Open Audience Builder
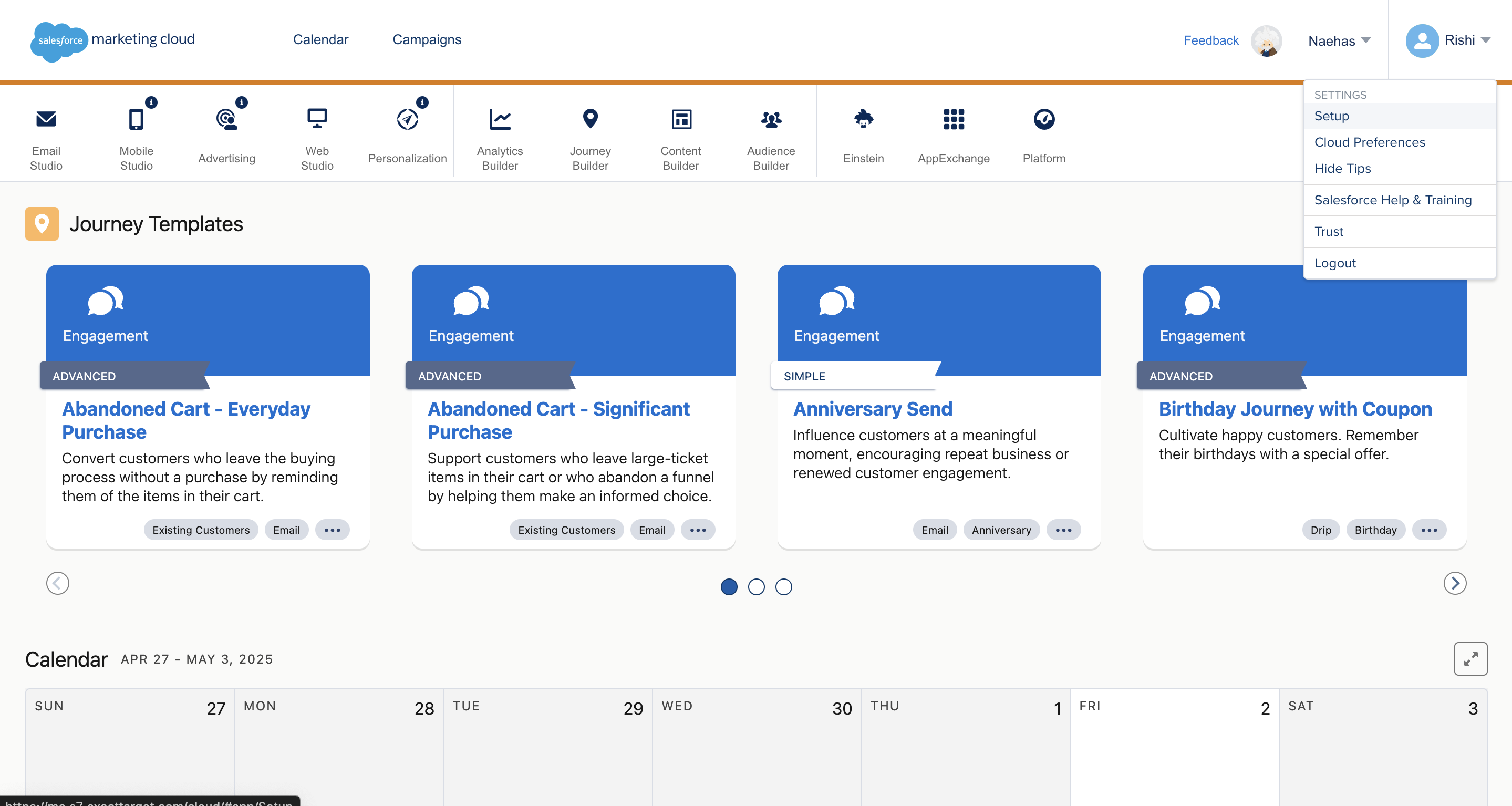 click(x=771, y=134)
